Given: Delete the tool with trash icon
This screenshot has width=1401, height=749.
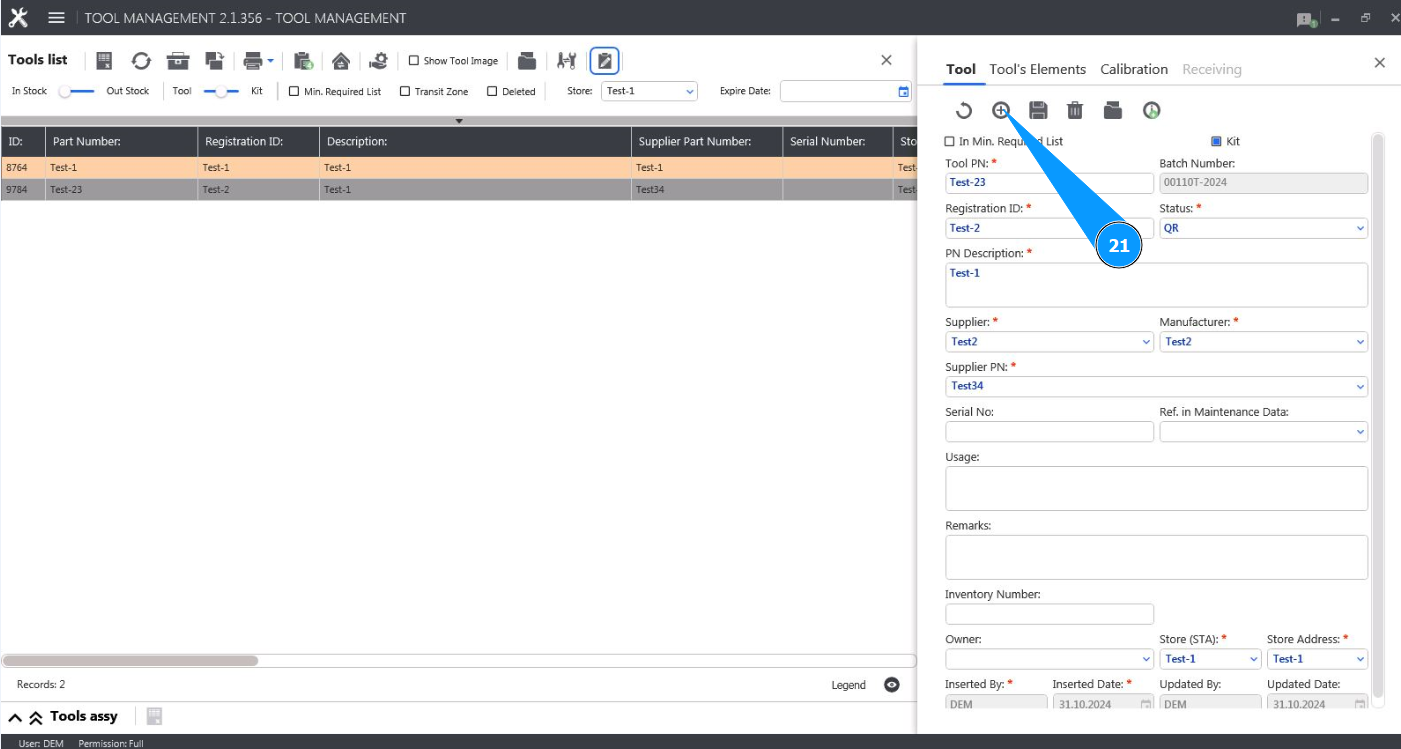Looking at the screenshot, I should pyautogui.click(x=1075, y=111).
